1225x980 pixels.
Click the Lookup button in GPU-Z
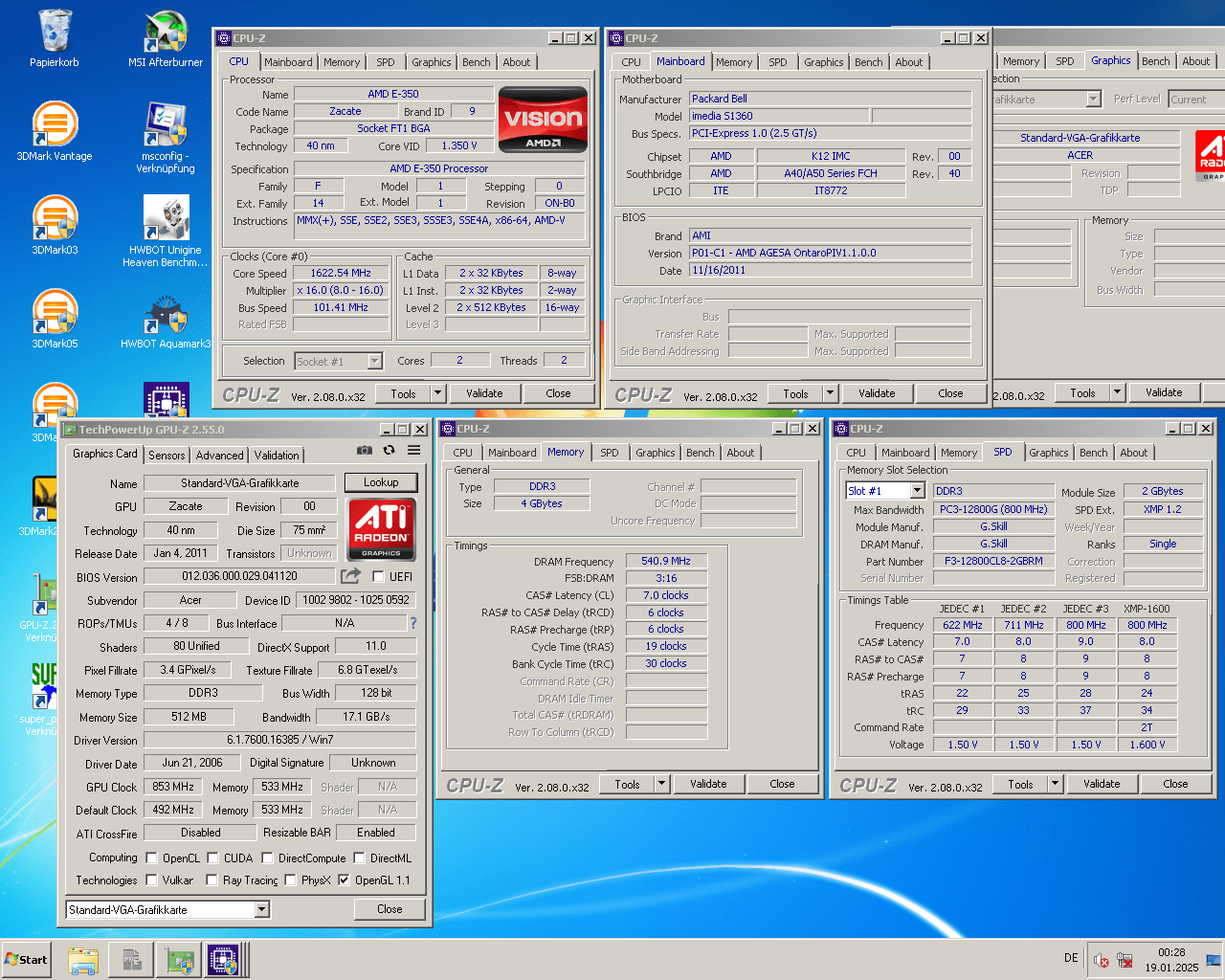coord(380,482)
